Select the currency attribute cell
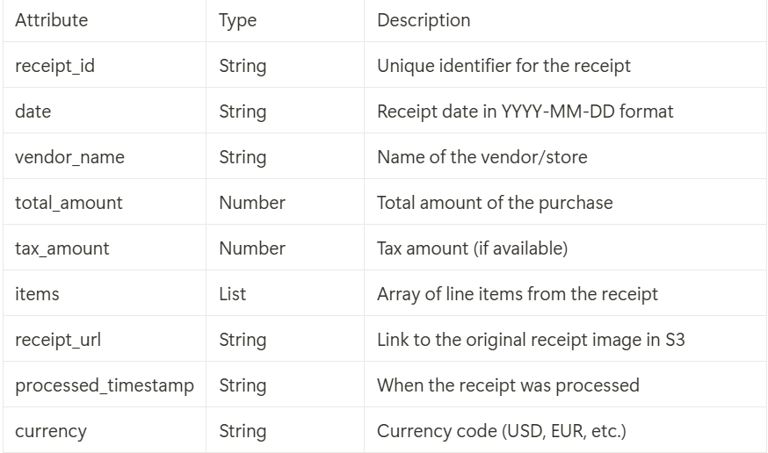768x453 pixels. 49,431
